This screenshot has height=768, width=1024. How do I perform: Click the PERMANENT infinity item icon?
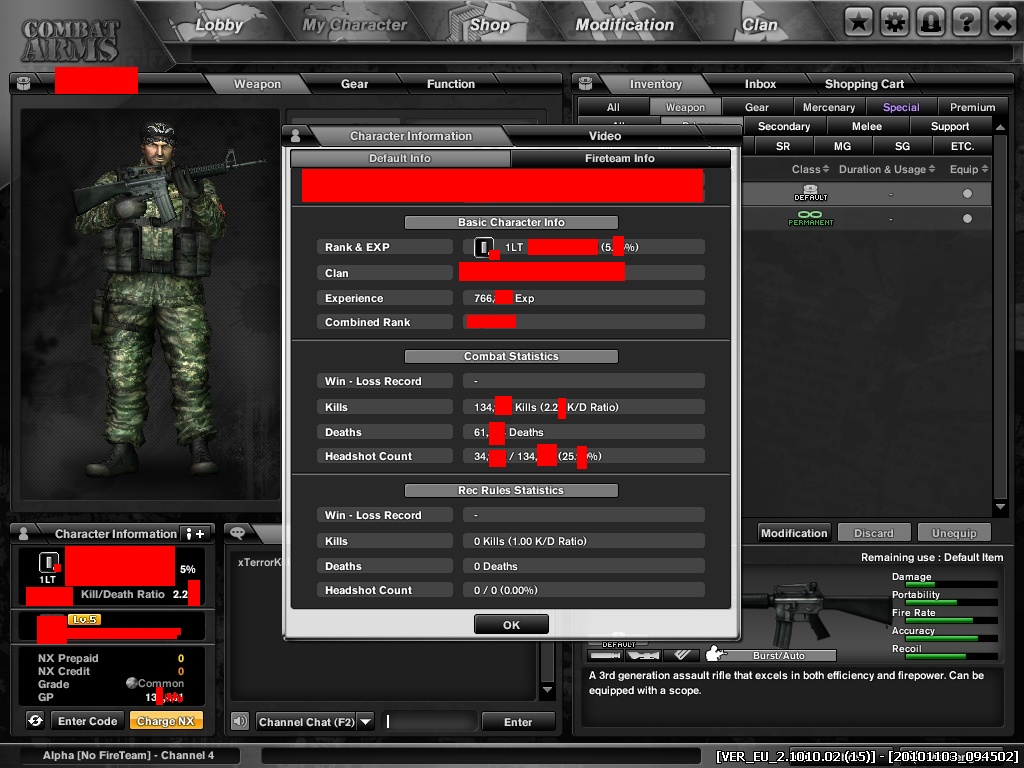pyautogui.click(x=810, y=218)
